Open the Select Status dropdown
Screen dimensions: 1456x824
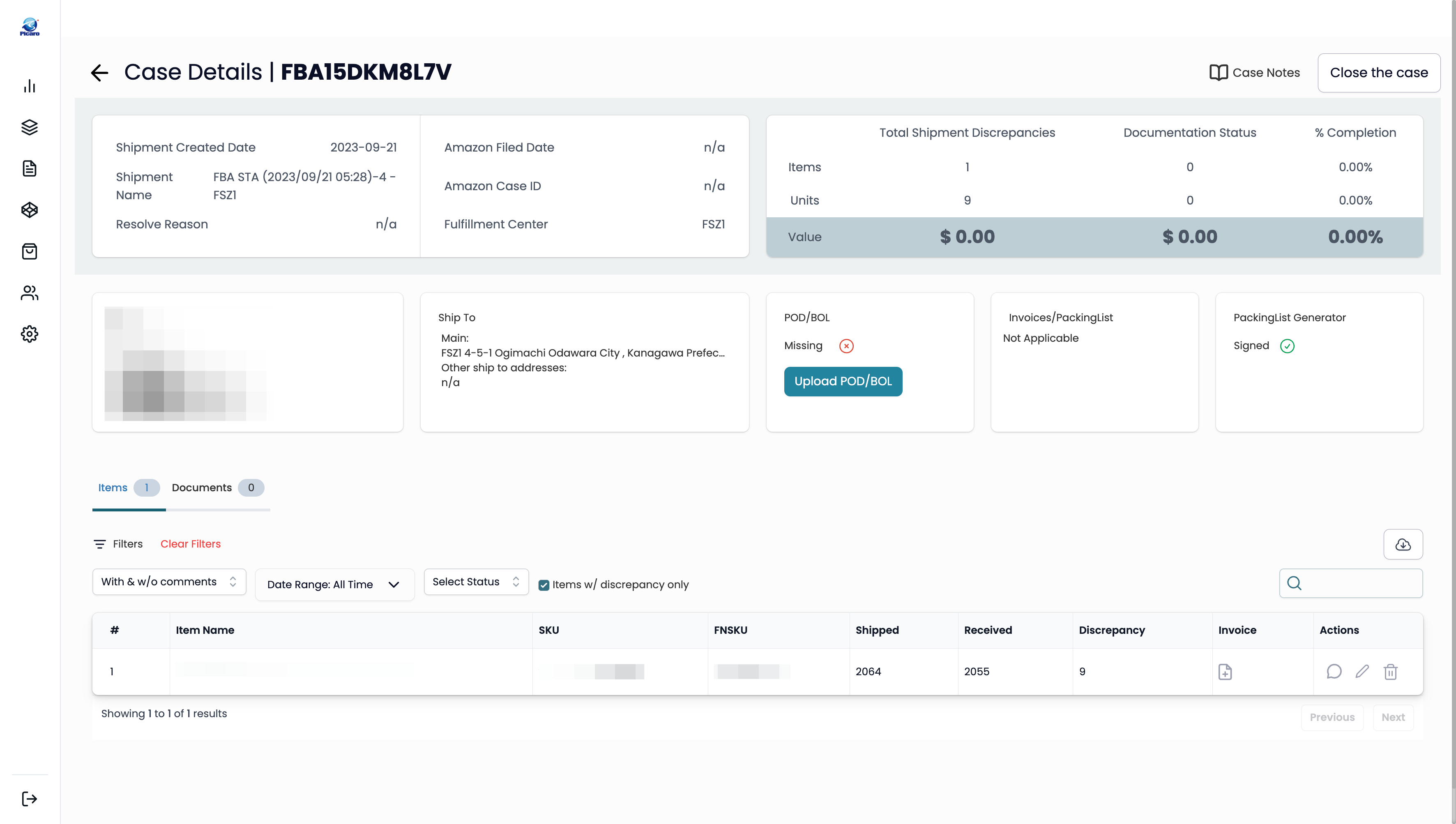click(476, 582)
